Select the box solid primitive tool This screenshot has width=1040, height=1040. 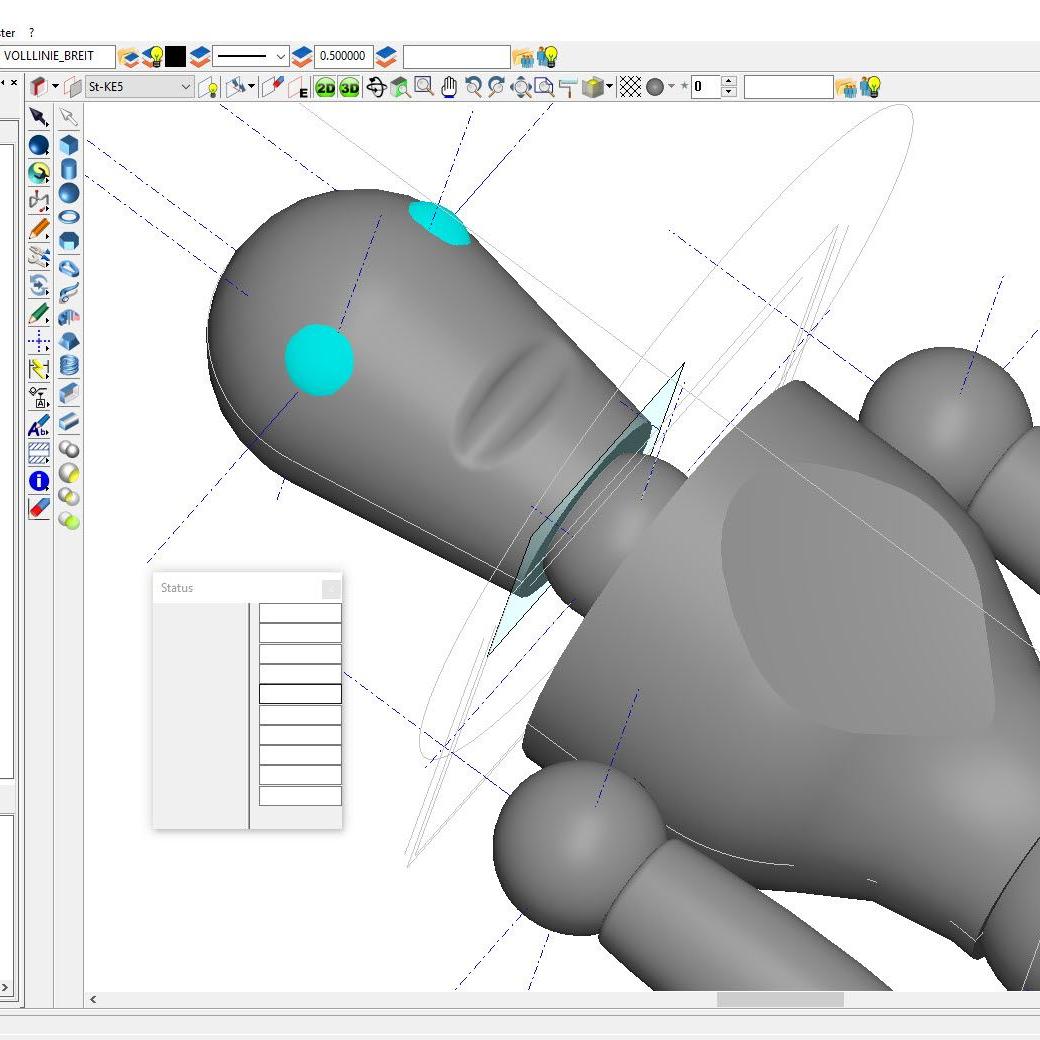[x=68, y=145]
